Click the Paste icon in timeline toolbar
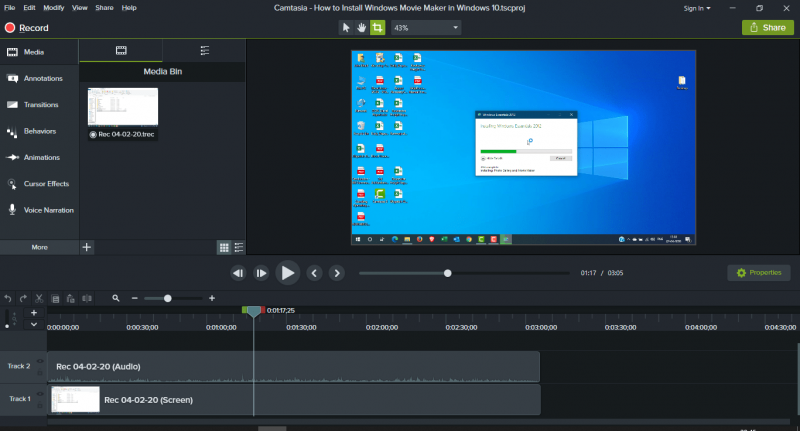This screenshot has width=800, height=431. coord(71,298)
